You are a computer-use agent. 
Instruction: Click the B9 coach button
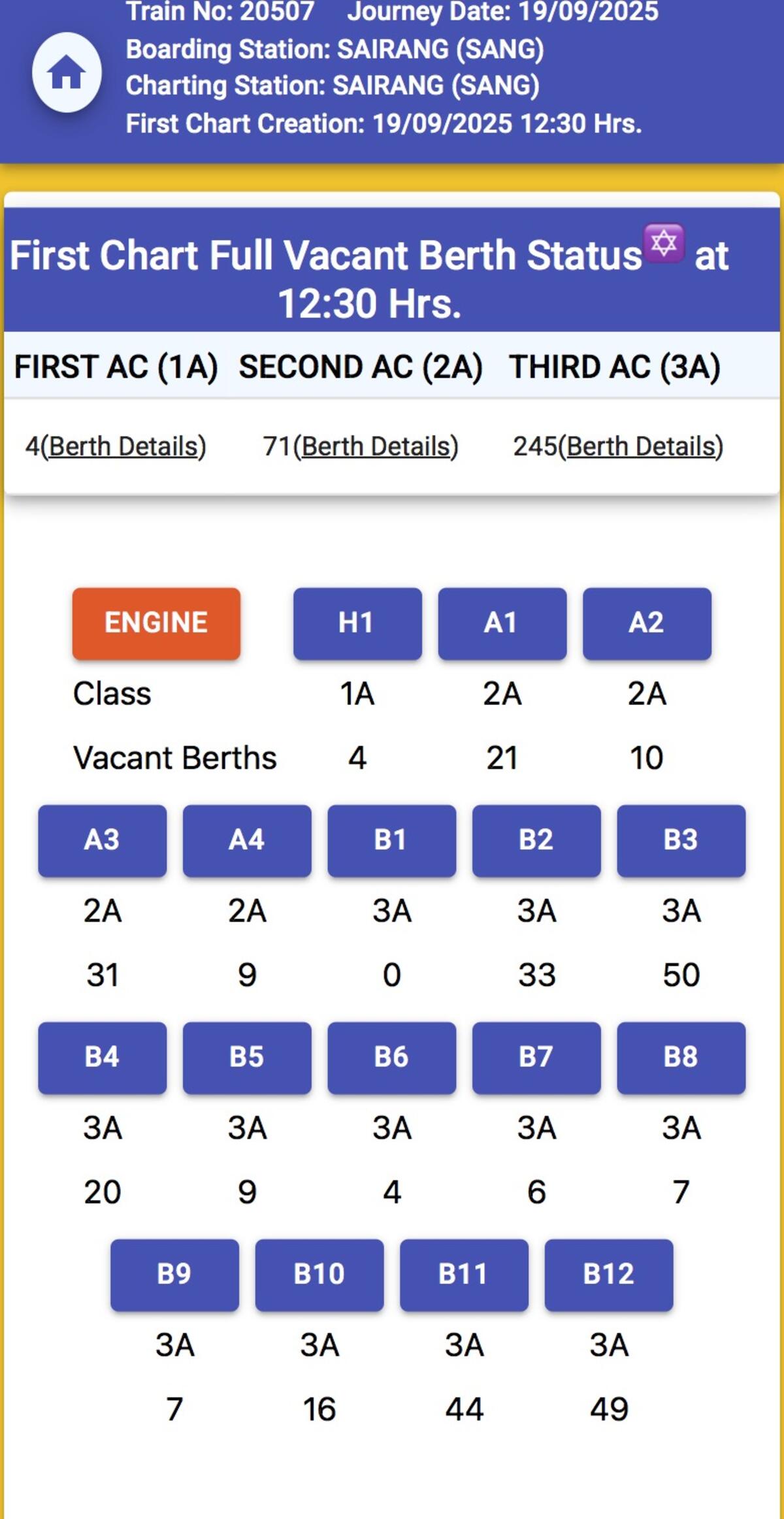coord(174,1274)
